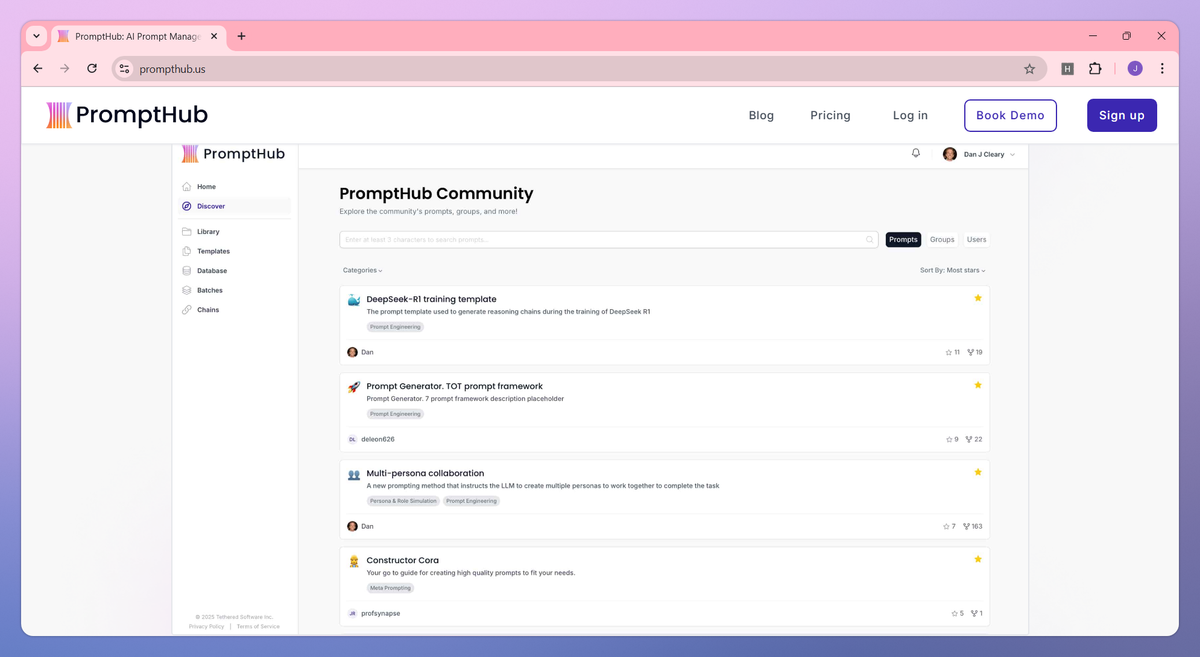
Task: Open a new browser tab
Action: [x=241, y=36]
